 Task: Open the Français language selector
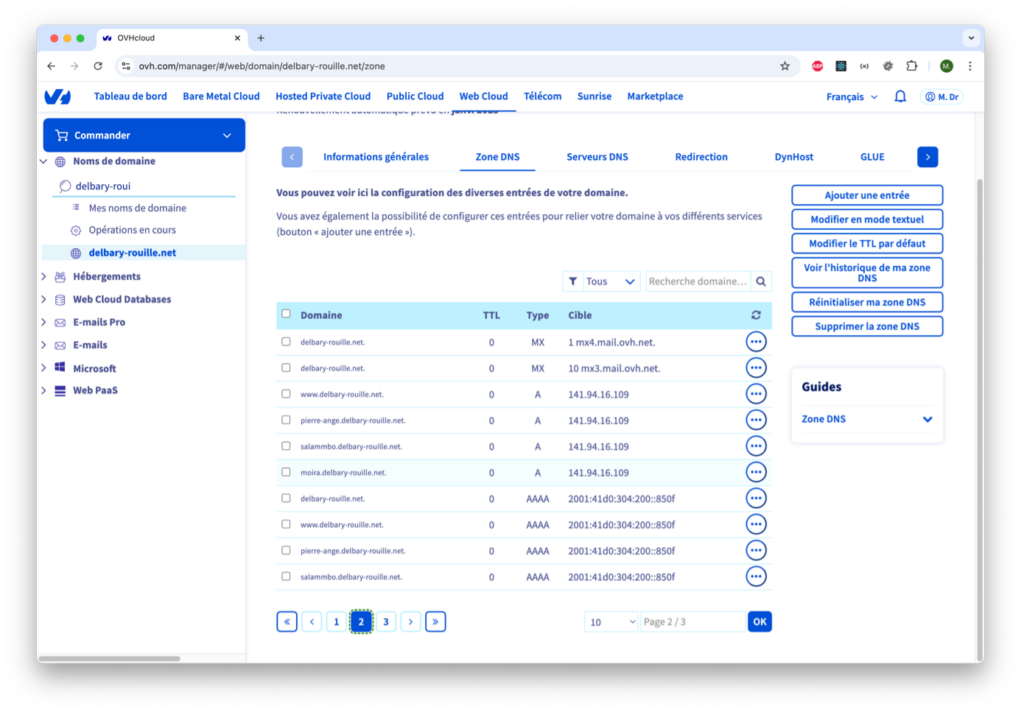(852, 97)
